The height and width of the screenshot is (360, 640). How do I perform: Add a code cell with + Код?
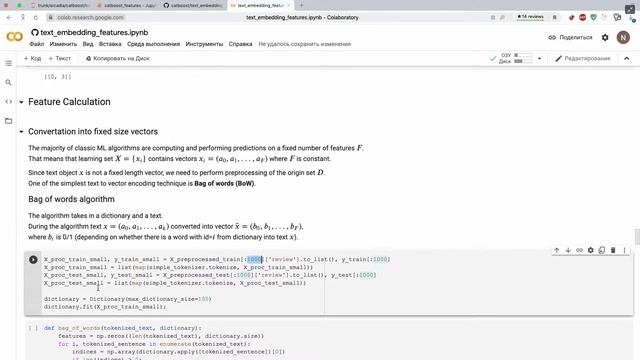tap(33, 59)
